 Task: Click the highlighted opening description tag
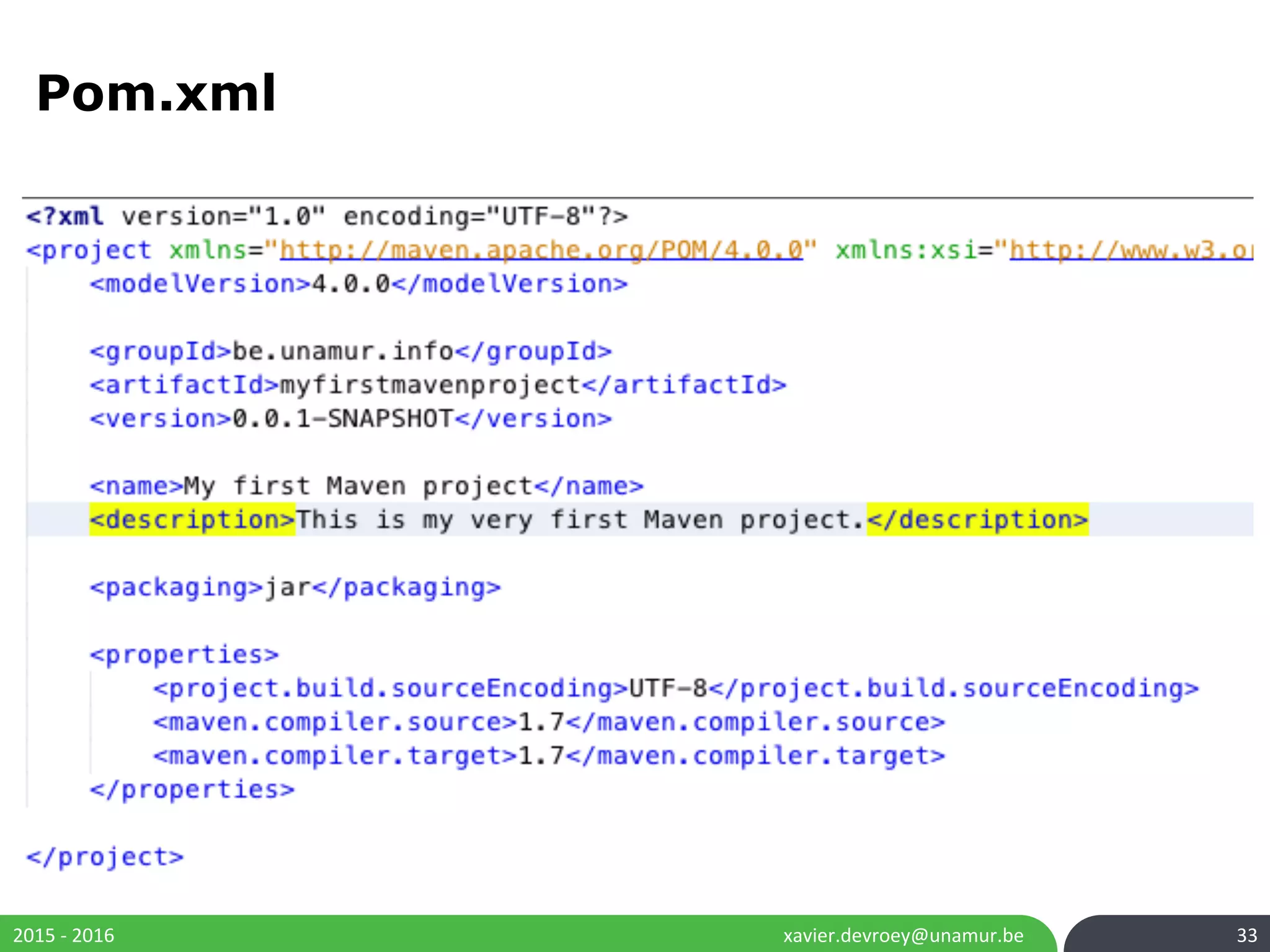point(192,519)
